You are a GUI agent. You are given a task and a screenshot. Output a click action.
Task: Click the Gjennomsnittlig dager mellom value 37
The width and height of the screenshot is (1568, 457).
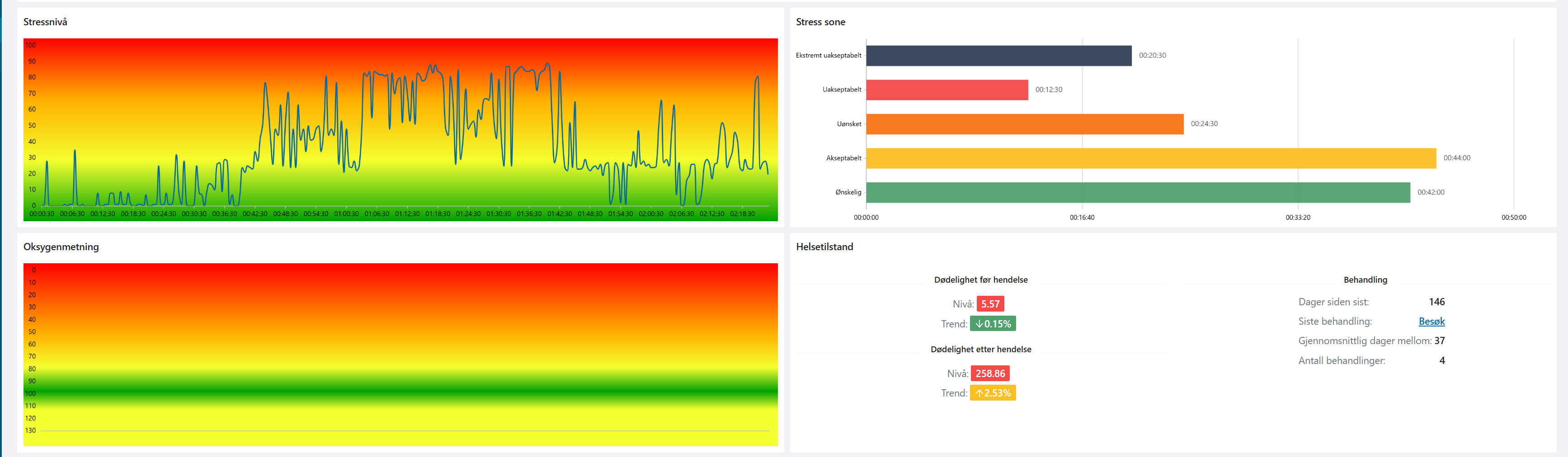(1439, 341)
